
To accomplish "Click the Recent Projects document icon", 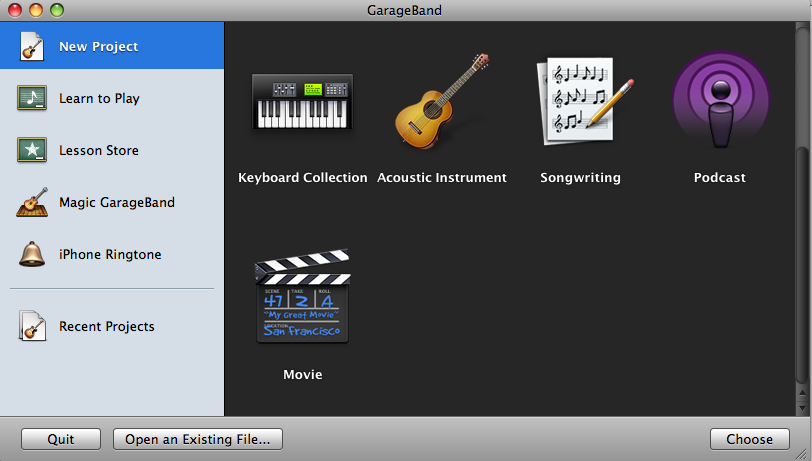I will tap(32, 326).
